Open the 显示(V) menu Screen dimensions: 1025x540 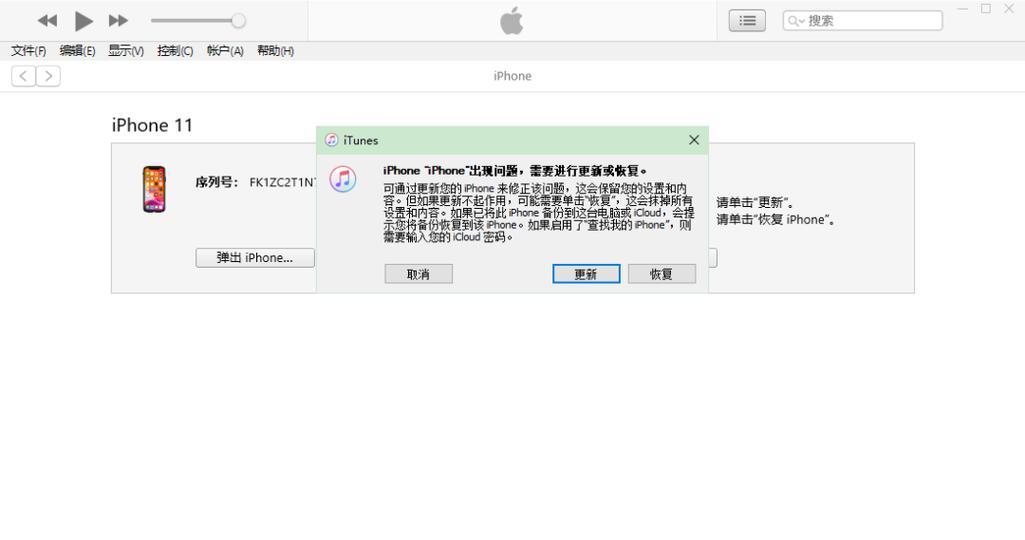point(126,51)
